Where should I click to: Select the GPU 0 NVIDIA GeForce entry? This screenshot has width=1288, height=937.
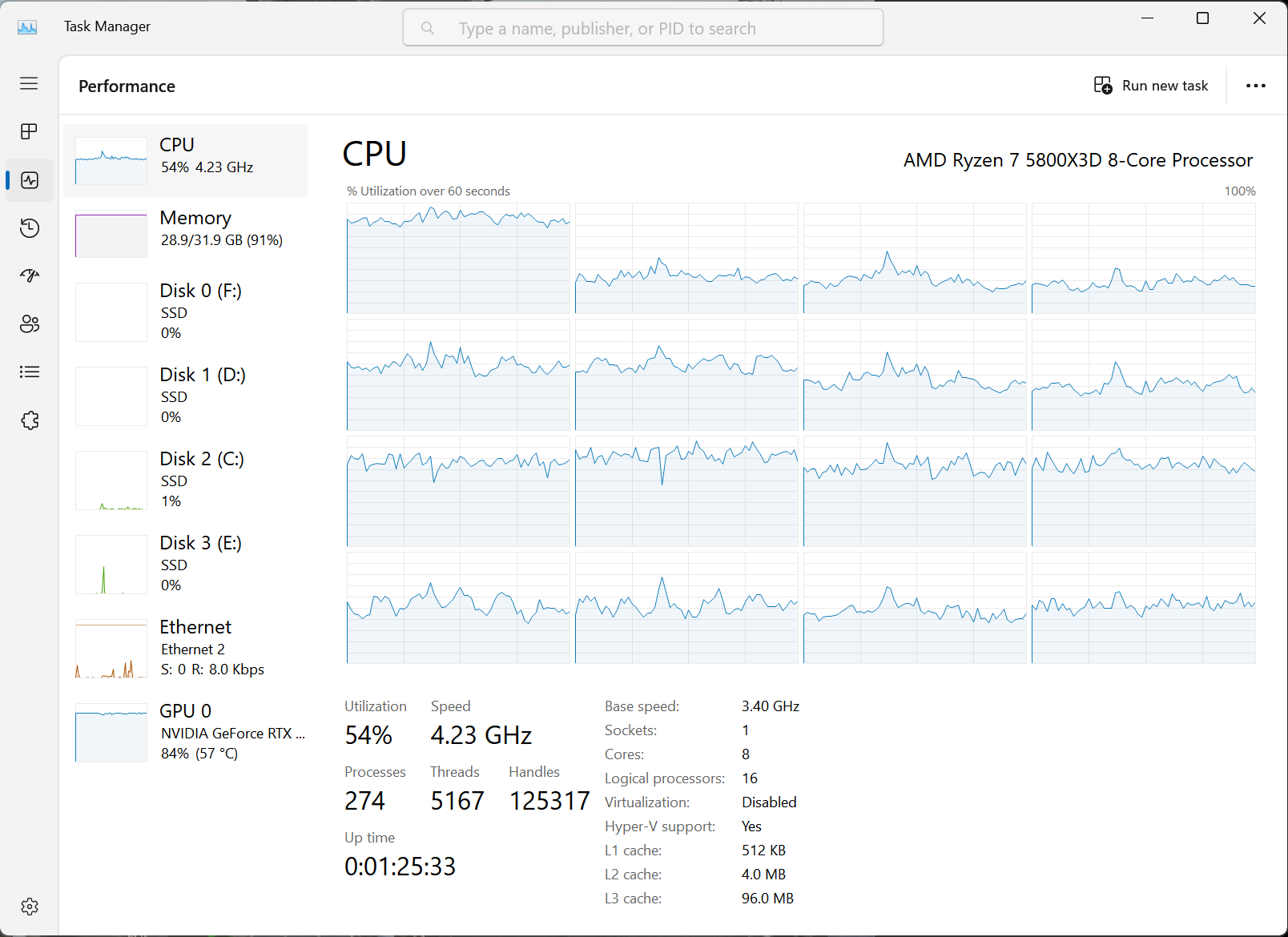(185, 733)
